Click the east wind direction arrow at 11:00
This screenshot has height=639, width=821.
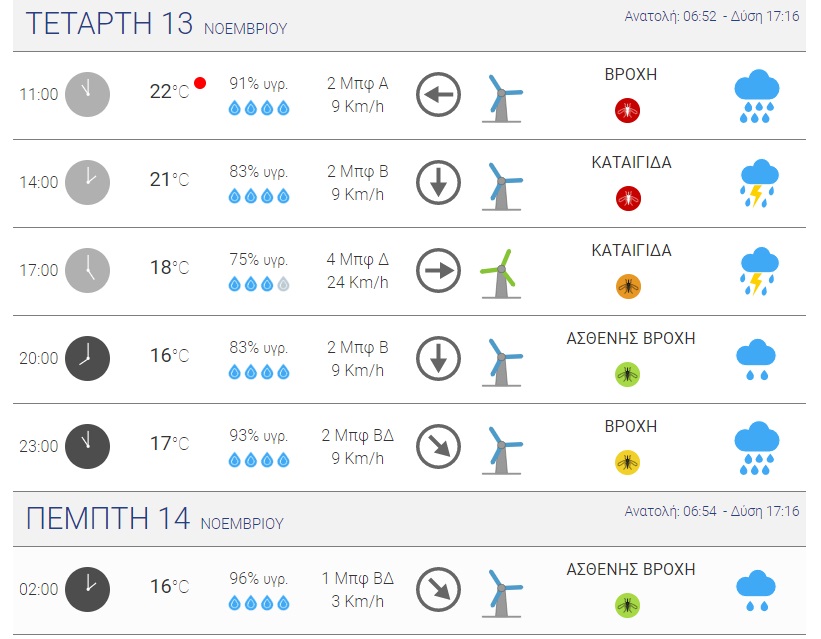click(437, 96)
